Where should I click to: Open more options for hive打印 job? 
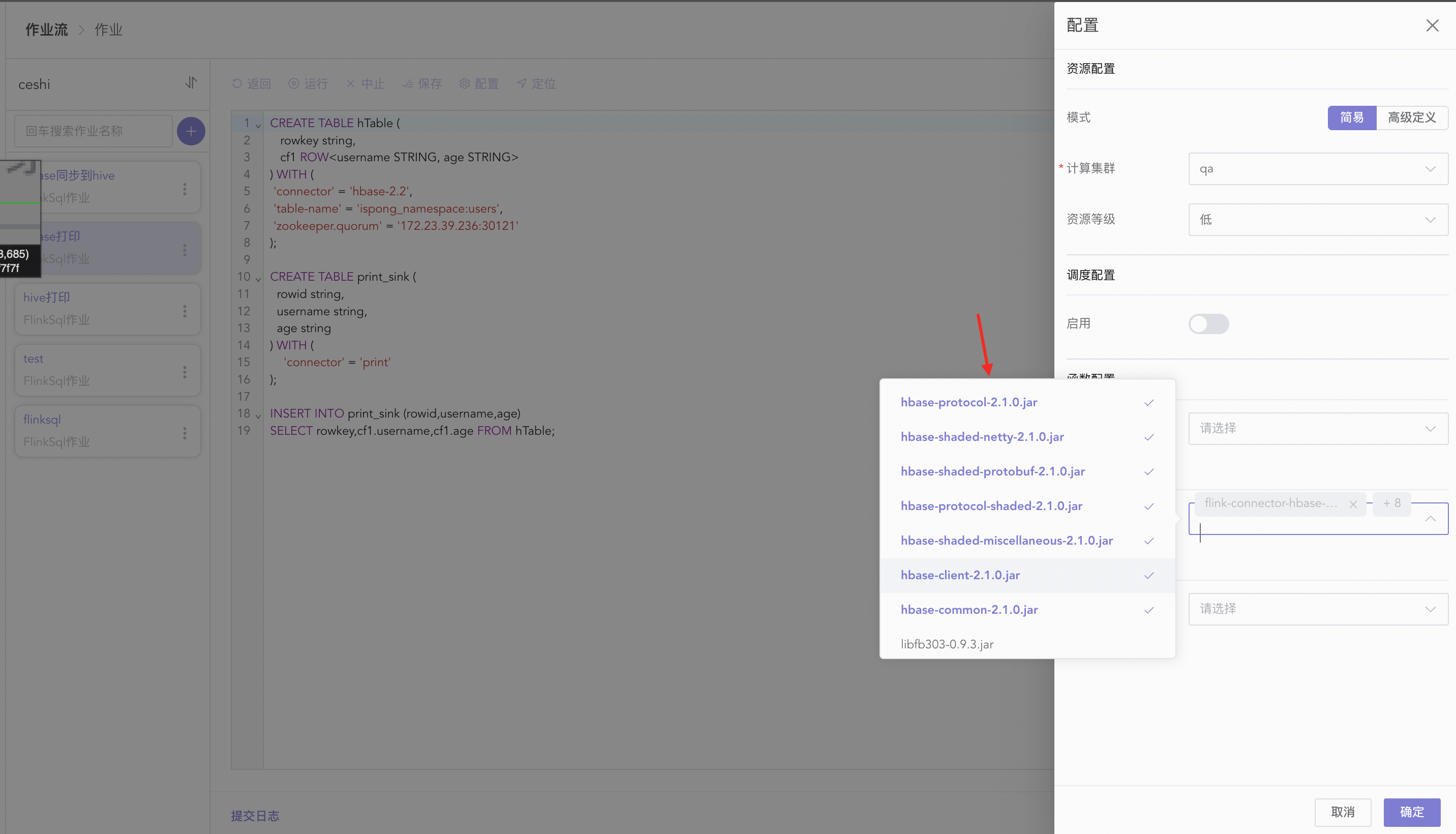click(185, 311)
